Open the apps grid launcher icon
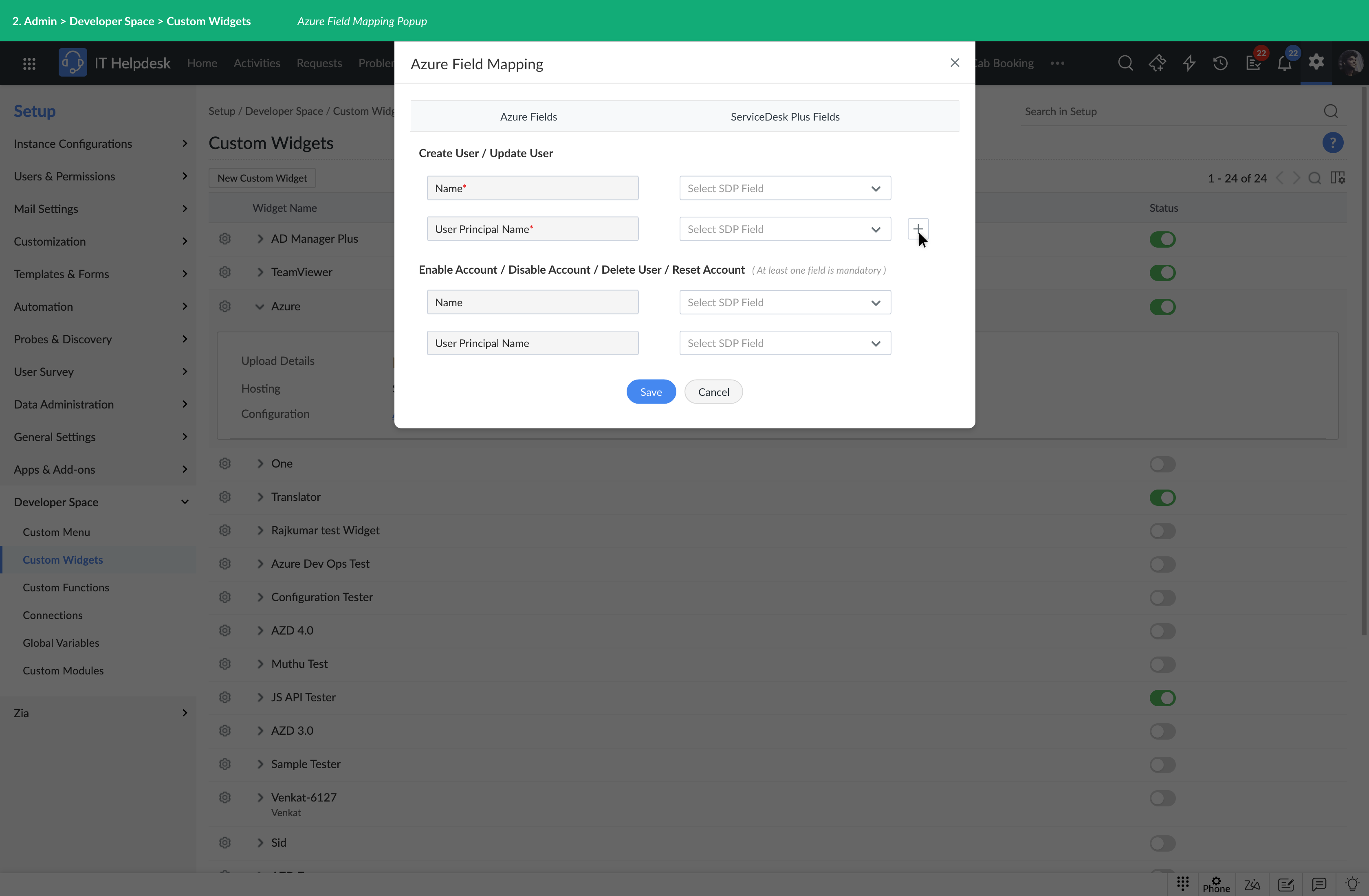1369x896 pixels. tap(29, 63)
